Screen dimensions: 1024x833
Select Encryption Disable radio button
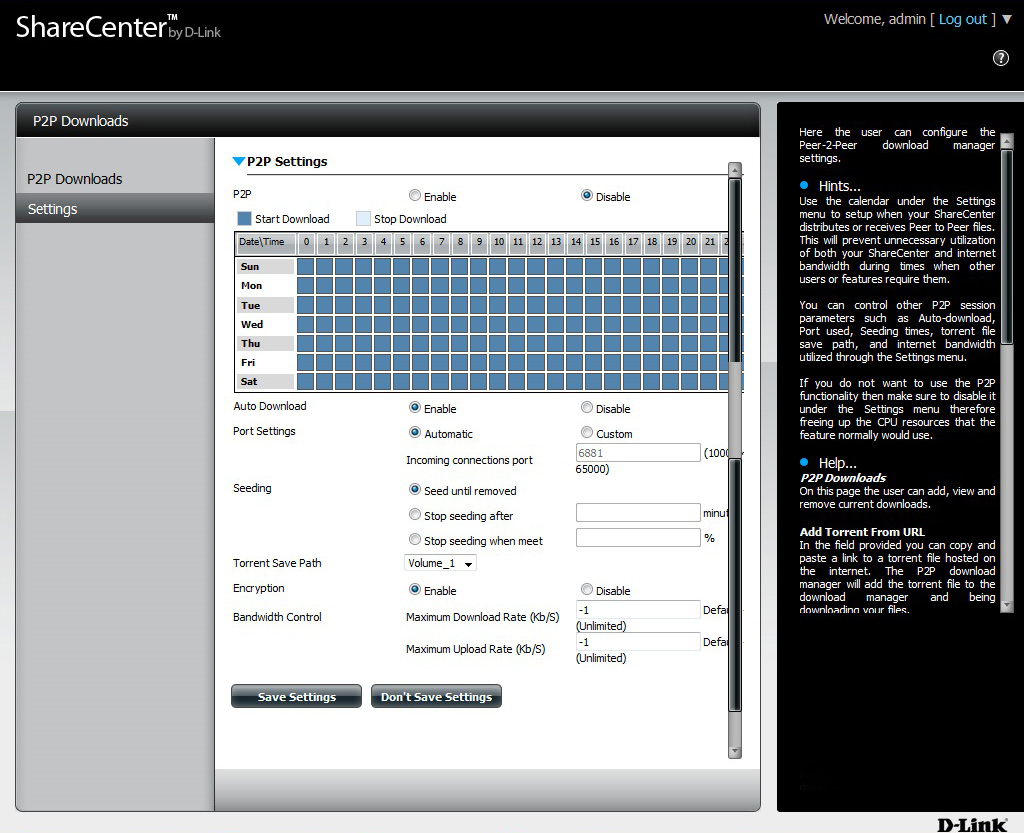(x=586, y=589)
